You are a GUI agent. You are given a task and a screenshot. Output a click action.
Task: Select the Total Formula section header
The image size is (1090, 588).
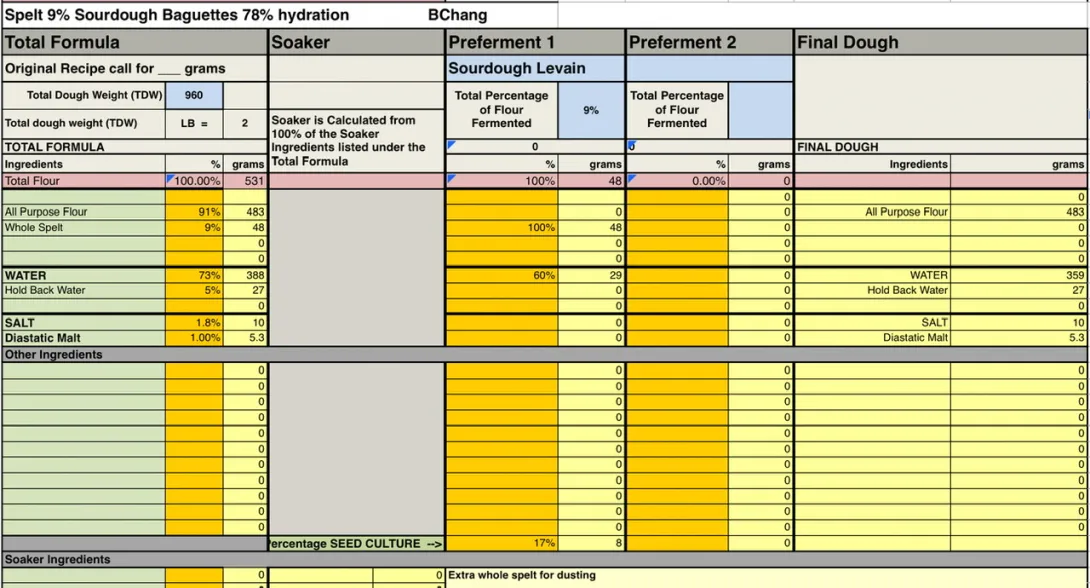pos(134,42)
